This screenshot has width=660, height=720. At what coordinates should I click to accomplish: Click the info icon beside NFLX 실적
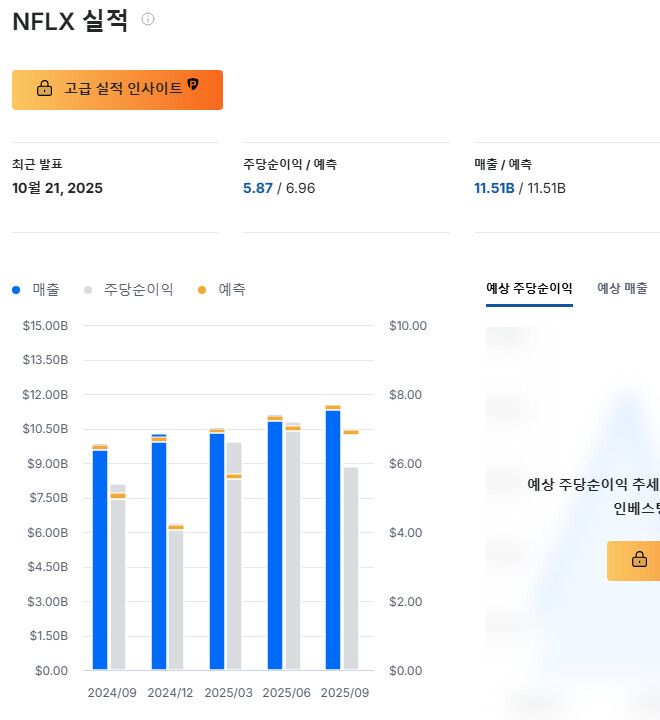click(148, 19)
